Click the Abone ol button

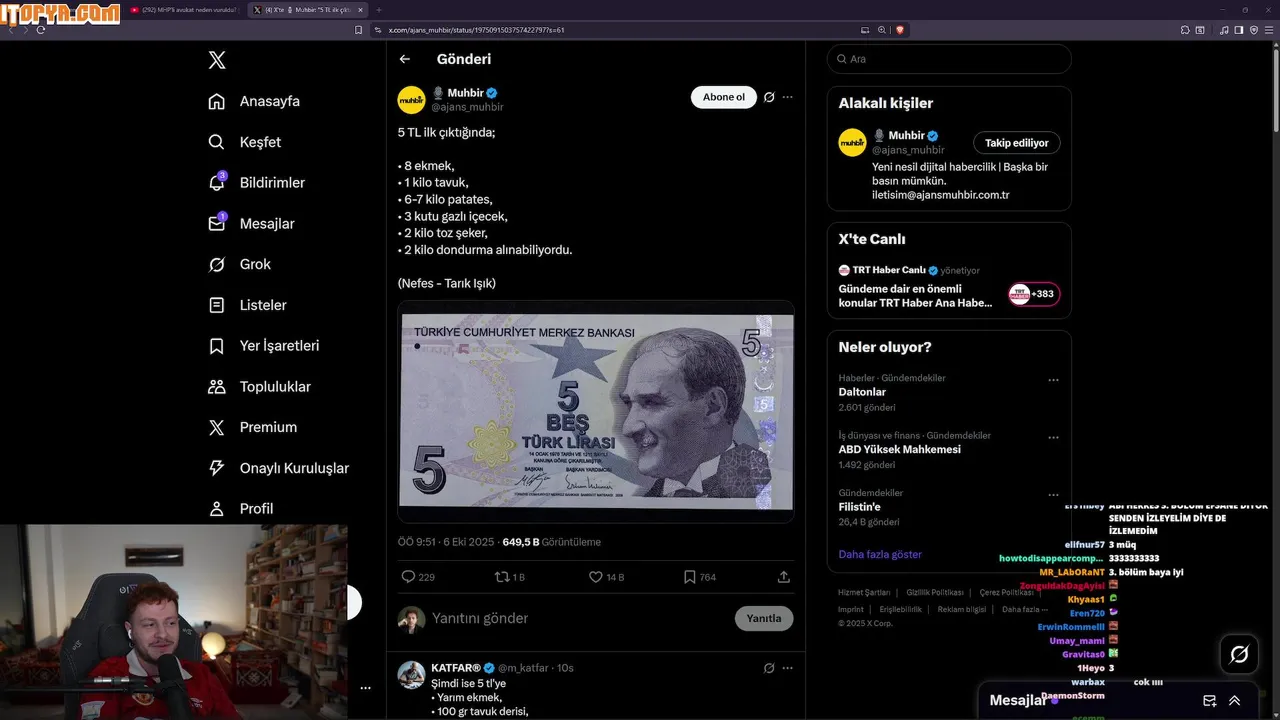pos(723,97)
